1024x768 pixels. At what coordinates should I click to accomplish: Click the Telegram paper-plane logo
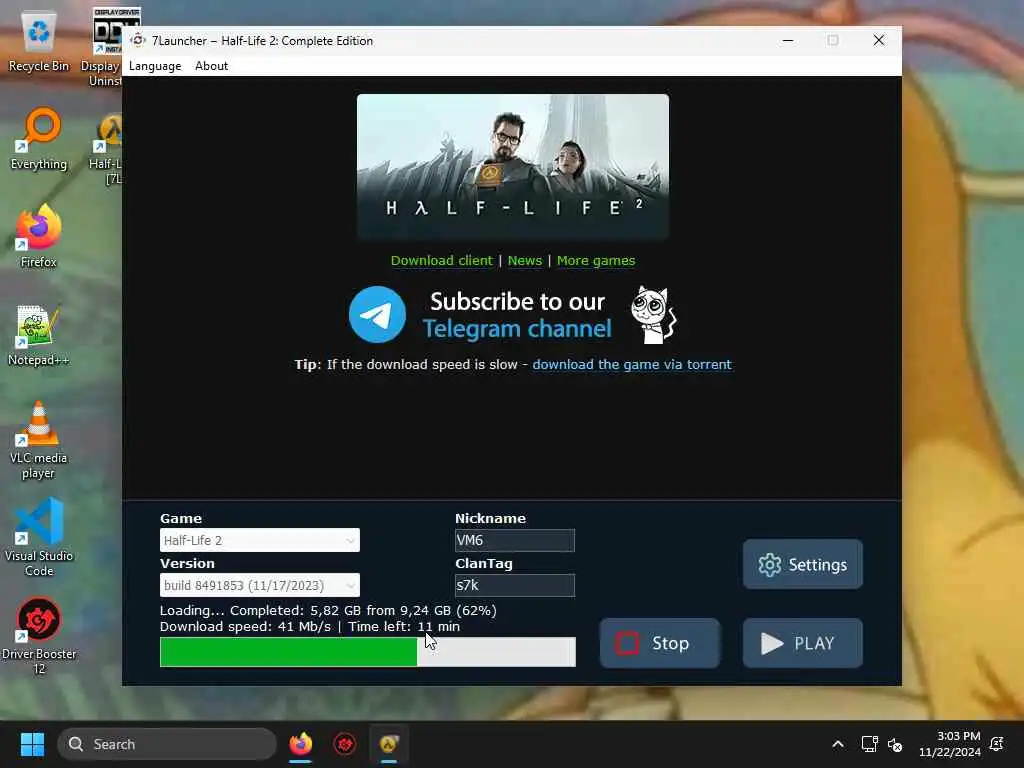377,314
